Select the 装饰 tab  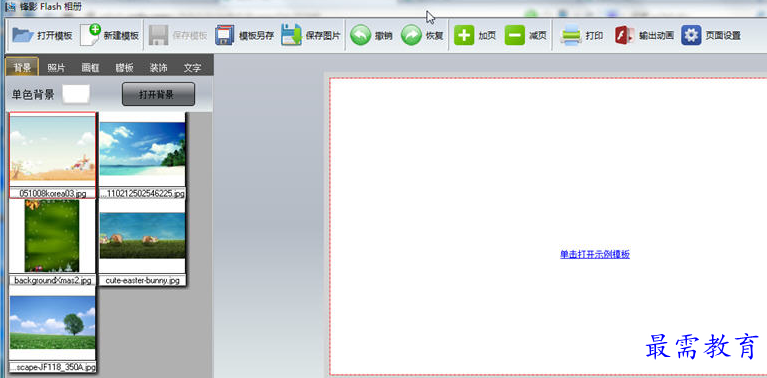[x=158, y=67]
